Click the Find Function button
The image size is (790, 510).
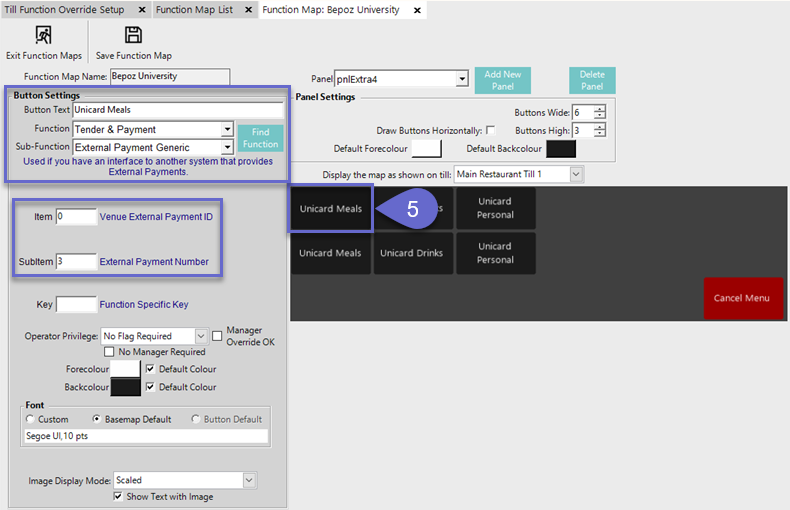click(x=260, y=138)
